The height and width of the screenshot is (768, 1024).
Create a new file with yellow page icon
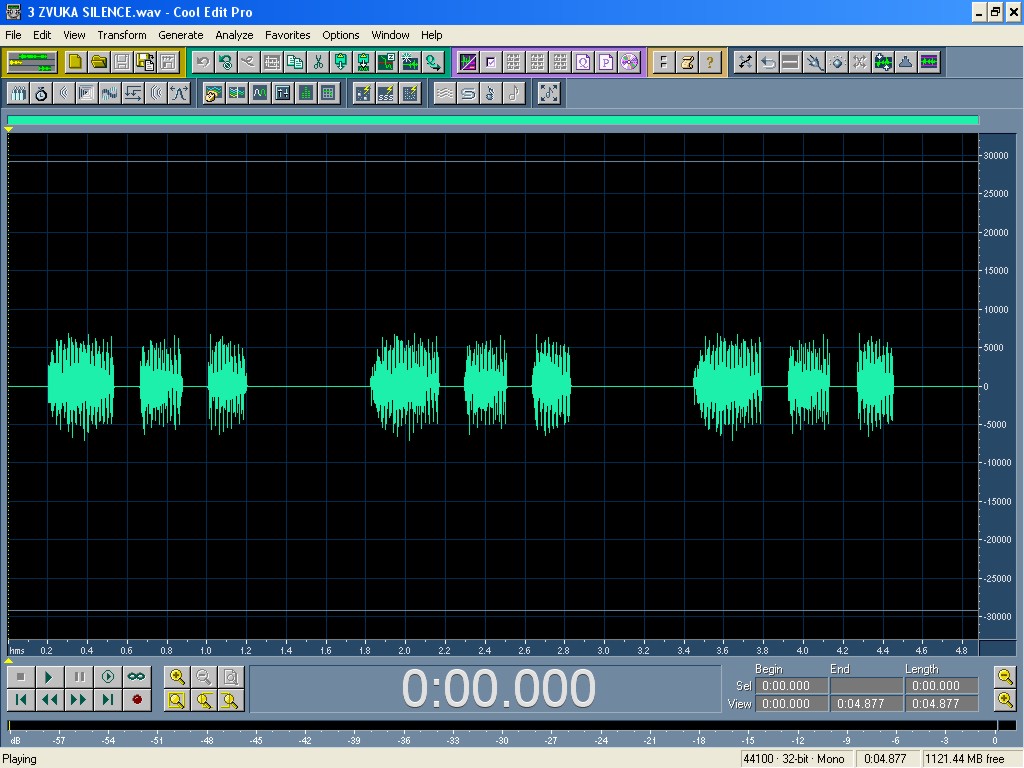coord(75,62)
